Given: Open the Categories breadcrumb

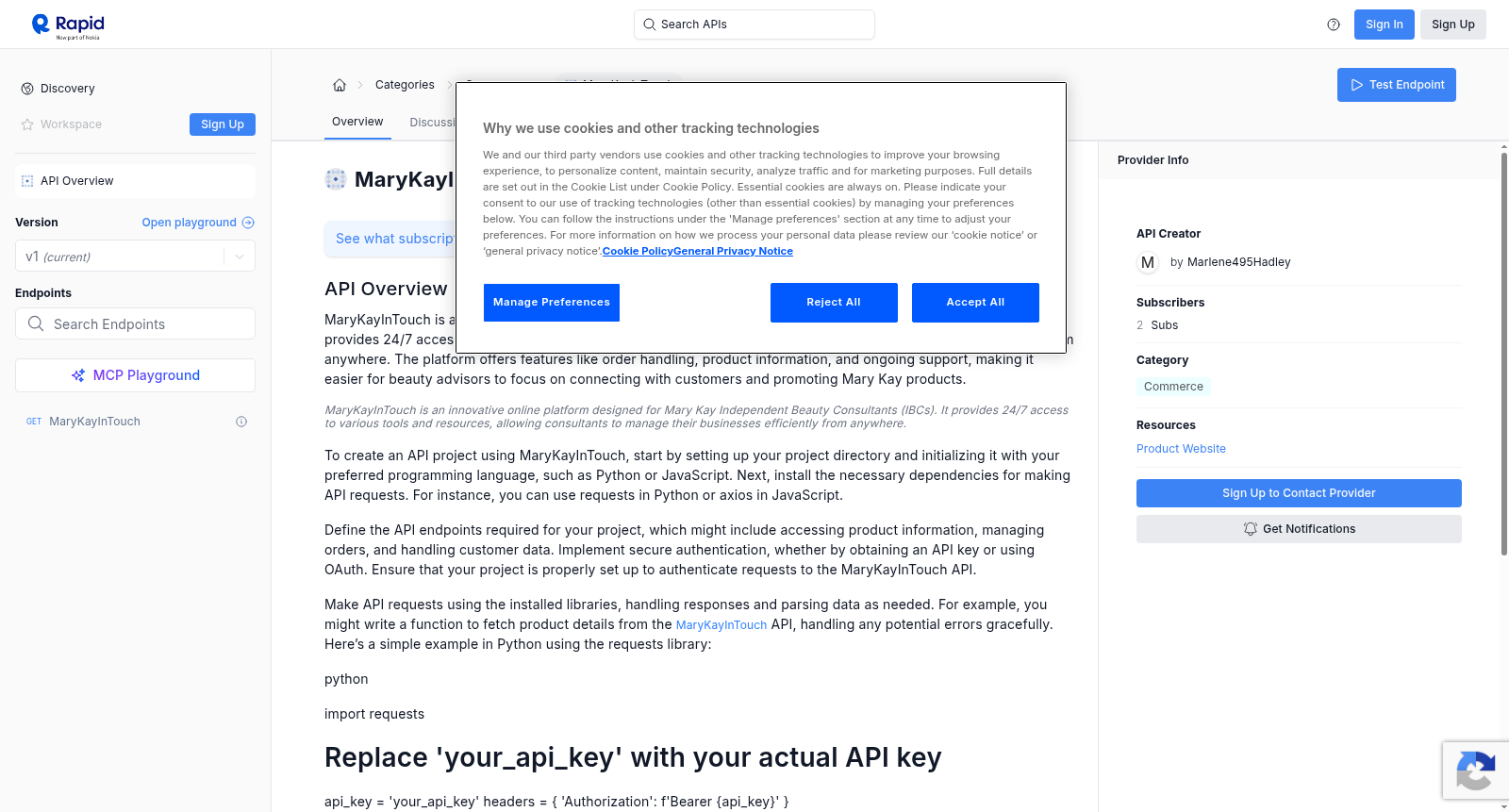Looking at the screenshot, I should tap(405, 85).
